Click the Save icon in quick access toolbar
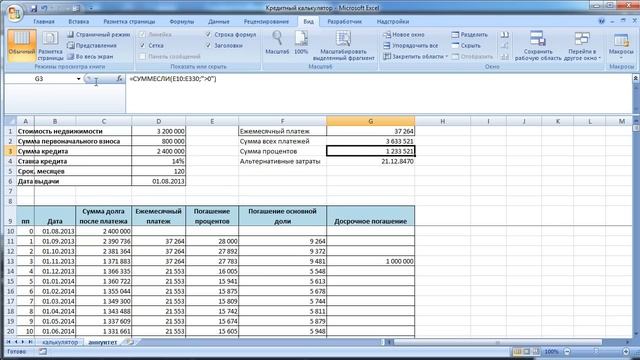Image resolution: width=640 pixels, height=360 pixels. [x=34, y=8]
